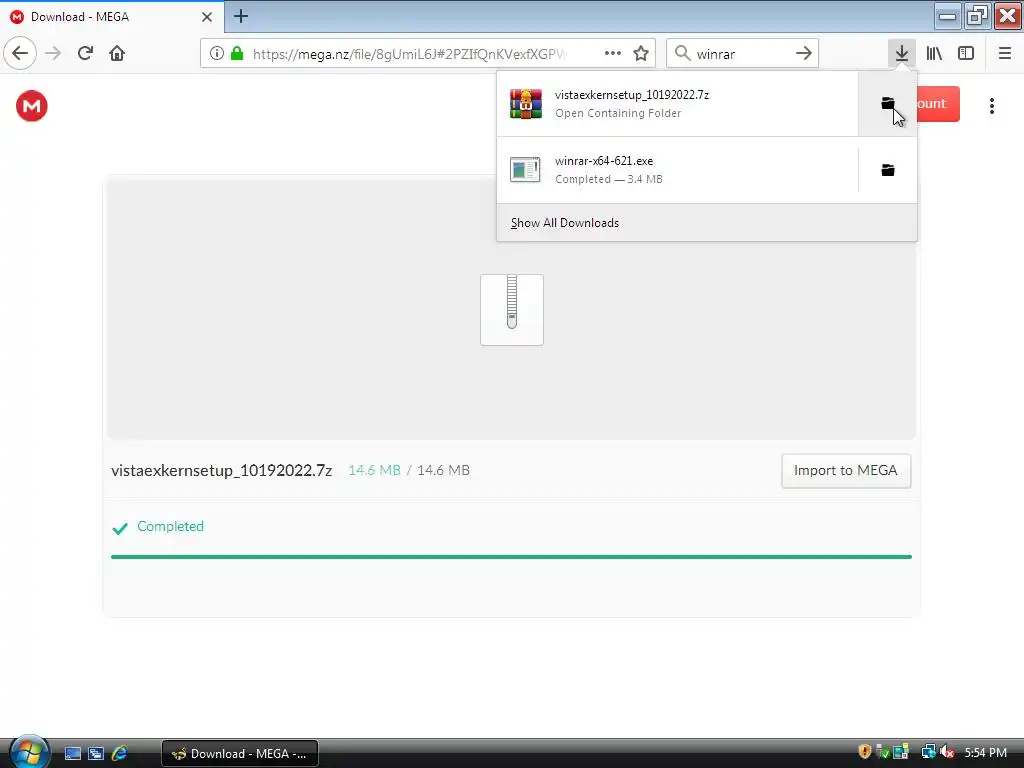Launch Internet Explorer from quick launch
Image resolution: width=1024 pixels, height=768 pixels.
click(120, 754)
